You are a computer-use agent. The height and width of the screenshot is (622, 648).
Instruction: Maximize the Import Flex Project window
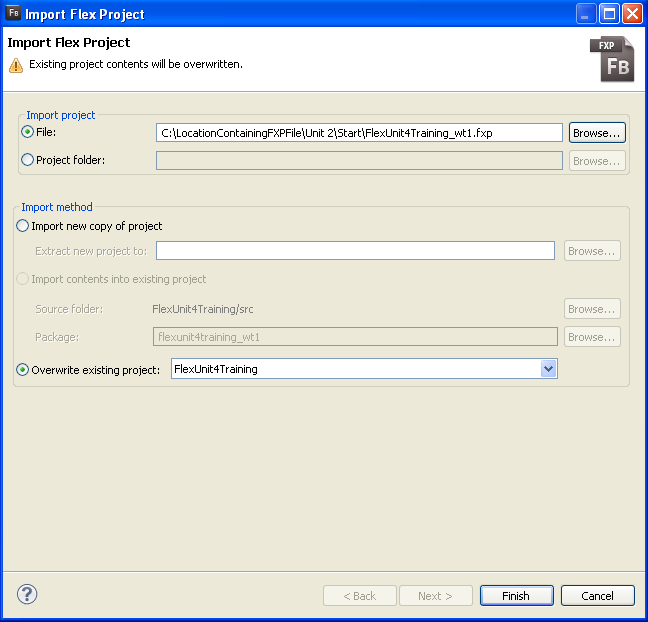coord(609,14)
